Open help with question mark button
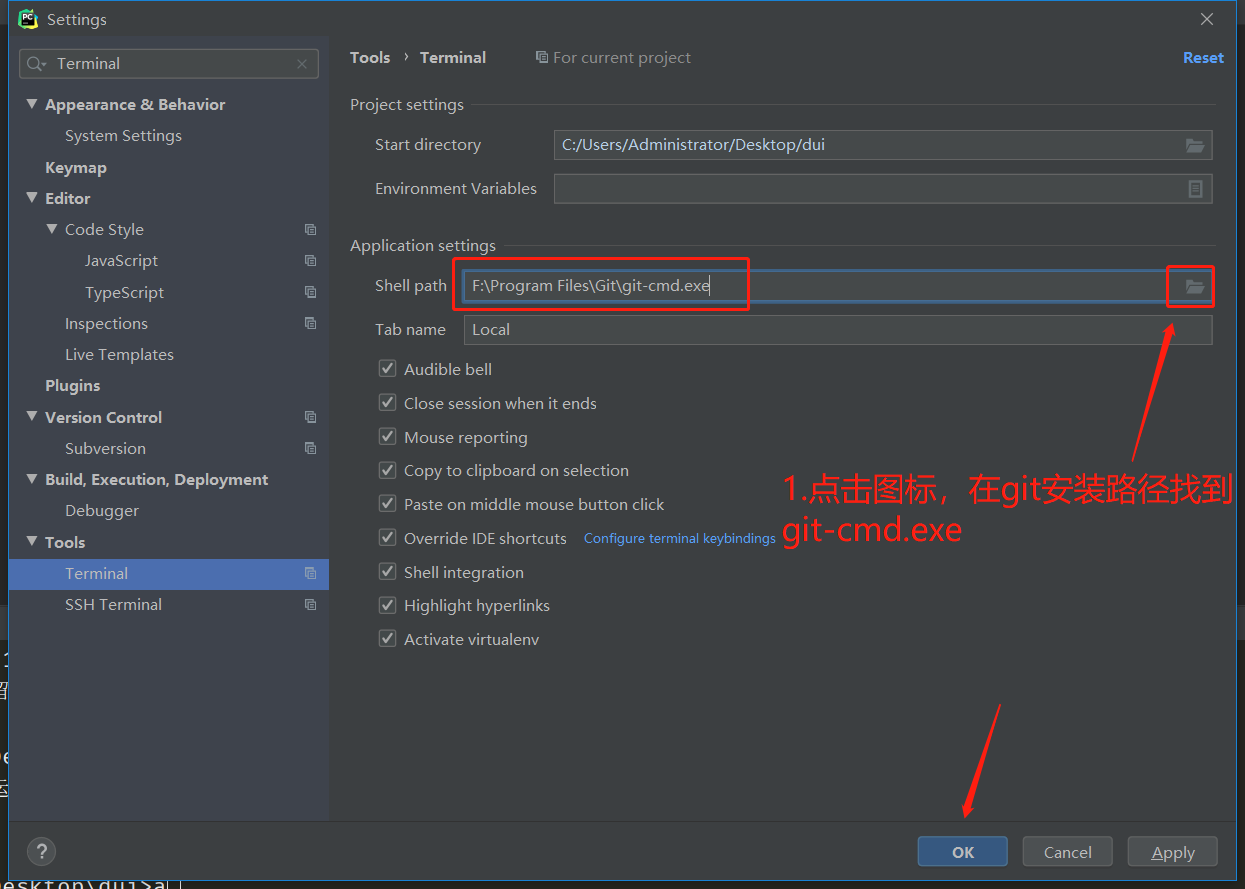This screenshot has height=889, width=1245. click(x=41, y=851)
